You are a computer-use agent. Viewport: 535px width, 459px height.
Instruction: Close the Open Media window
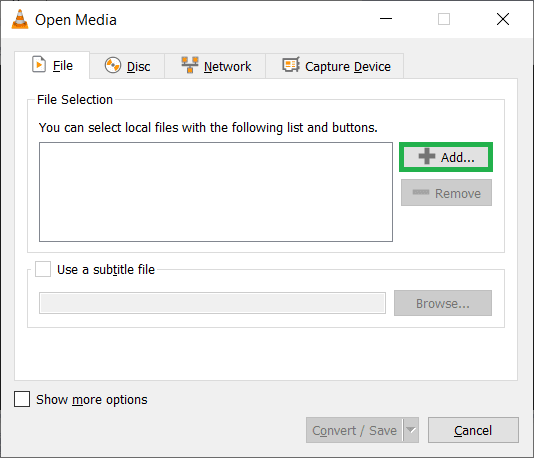coord(503,19)
